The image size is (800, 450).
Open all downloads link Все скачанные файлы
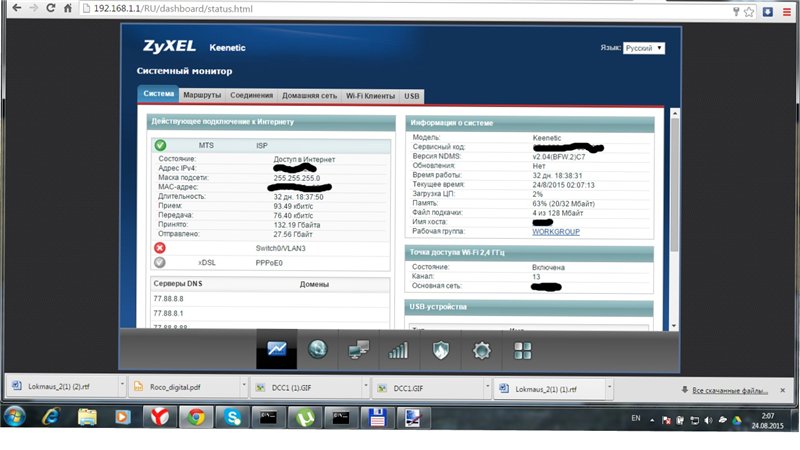(x=730, y=390)
